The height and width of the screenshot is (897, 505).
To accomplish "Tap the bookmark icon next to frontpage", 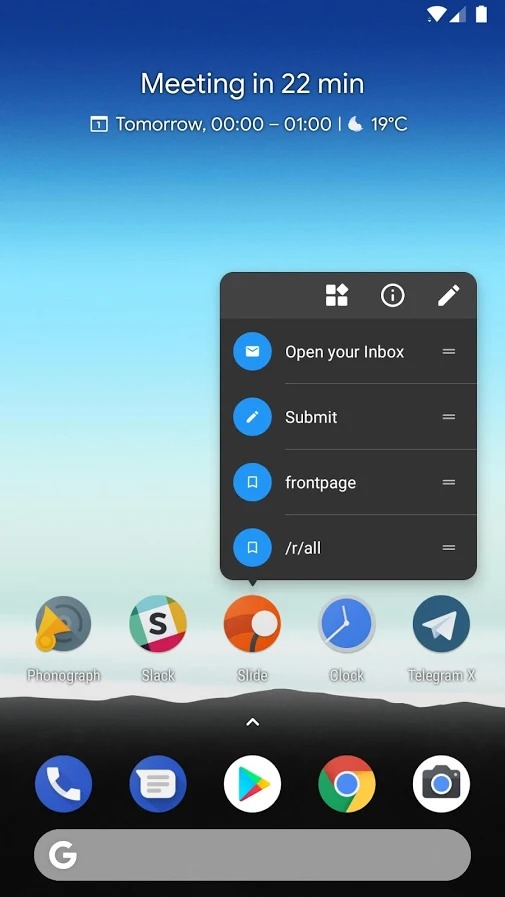I will [252, 482].
